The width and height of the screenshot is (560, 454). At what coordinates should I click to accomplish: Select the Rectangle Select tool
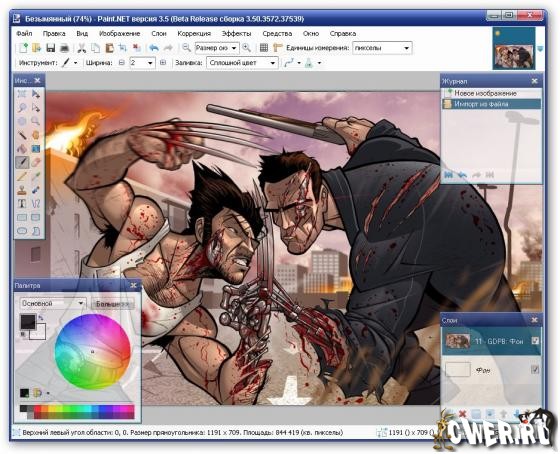(x=22, y=94)
